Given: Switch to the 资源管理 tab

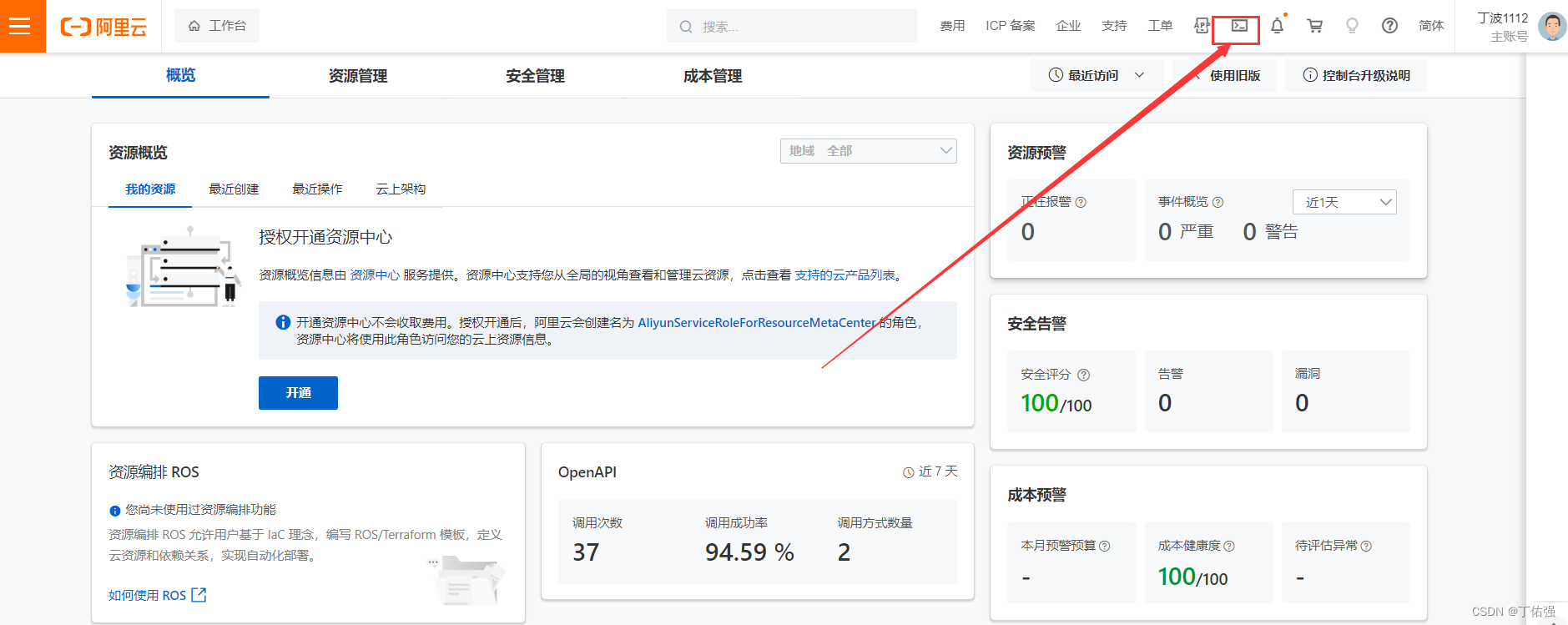Looking at the screenshot, I should pyautogui.click(x=358, y=76).
